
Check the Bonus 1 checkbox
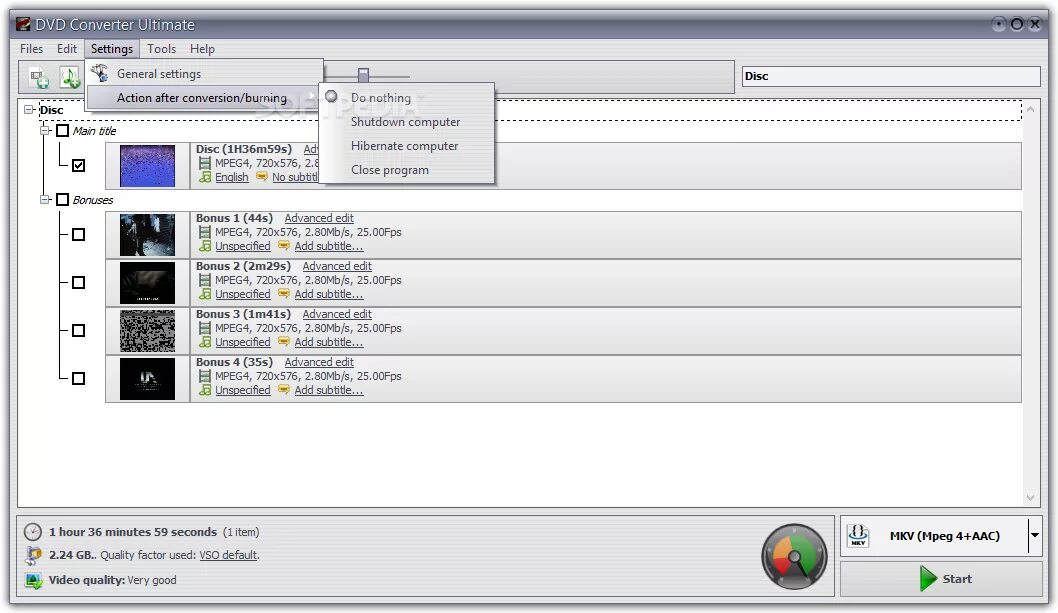click(x=78, y=234)
